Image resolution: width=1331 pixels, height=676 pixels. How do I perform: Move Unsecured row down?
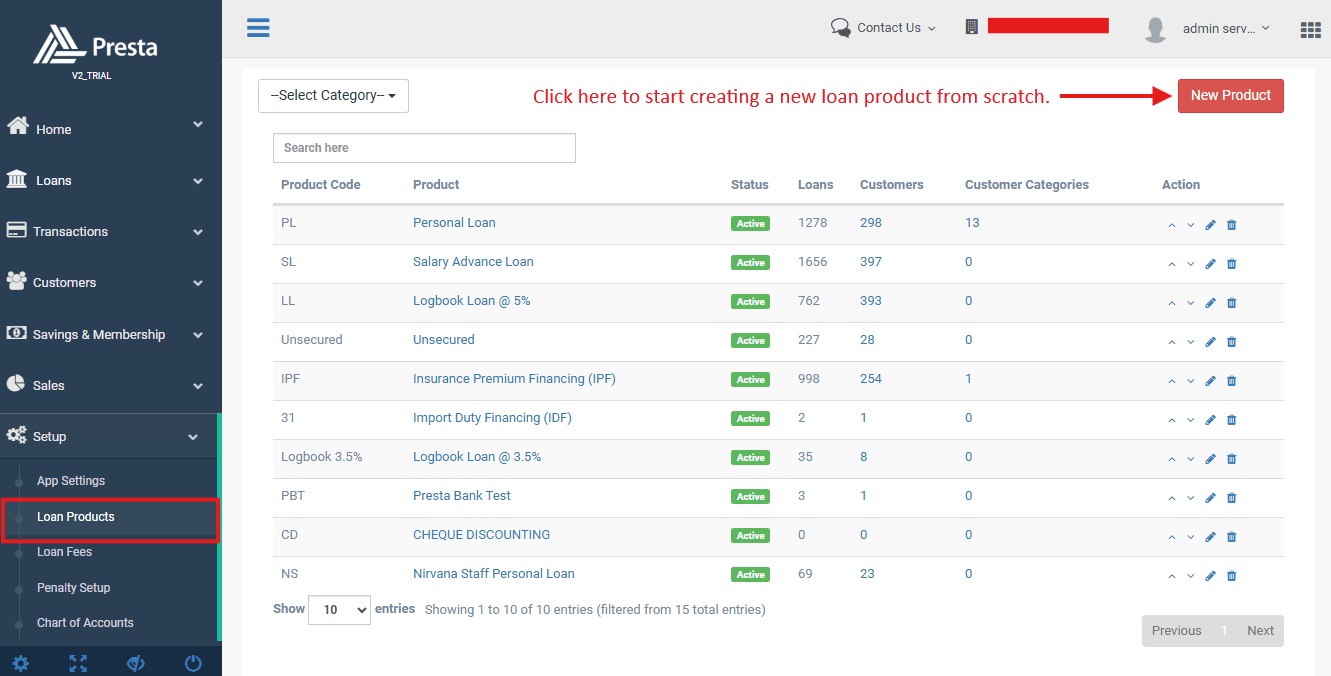tap(1190, 342)
